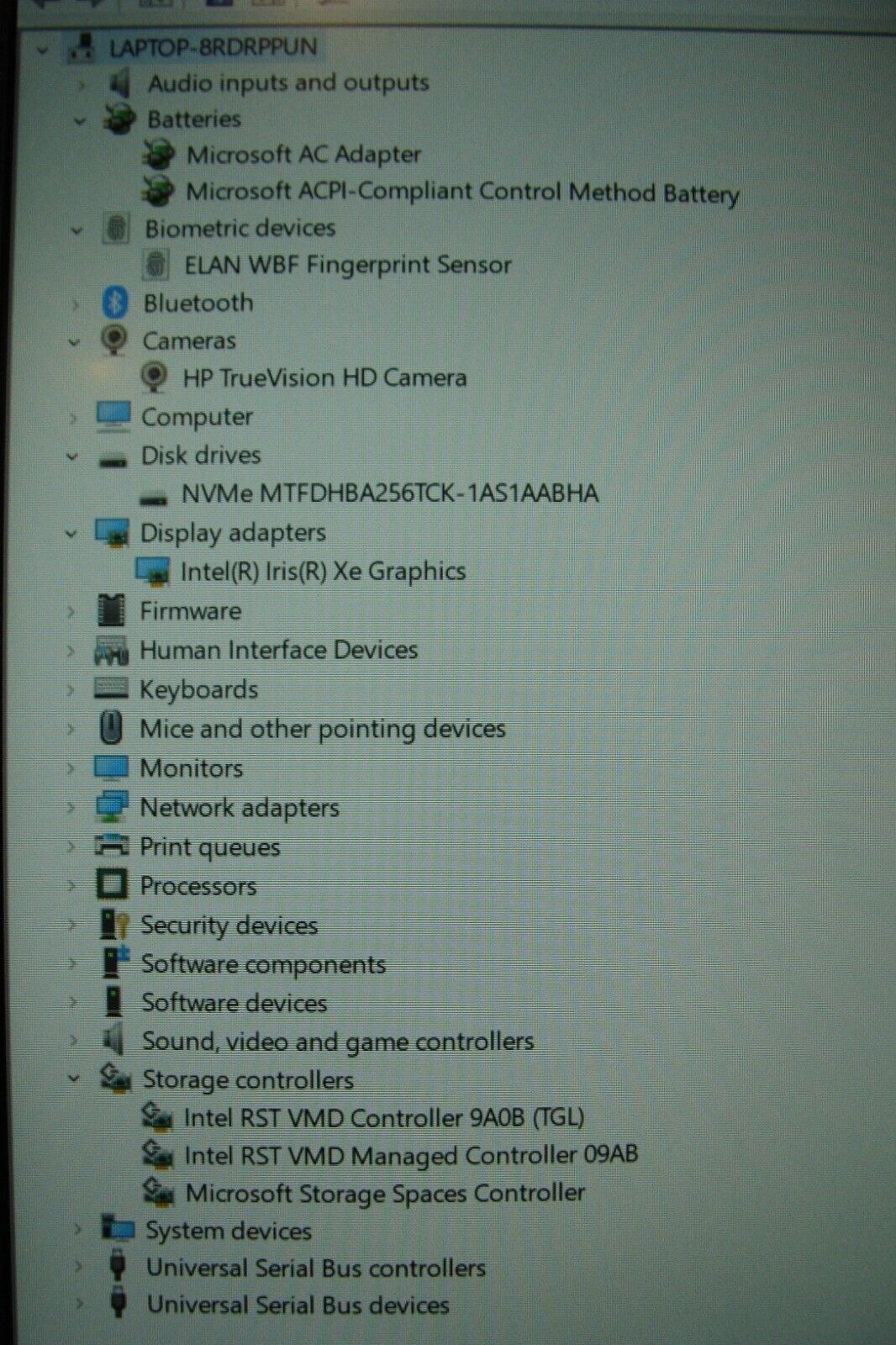Click the Audio inputs and outputs icon

click(120, 82)
